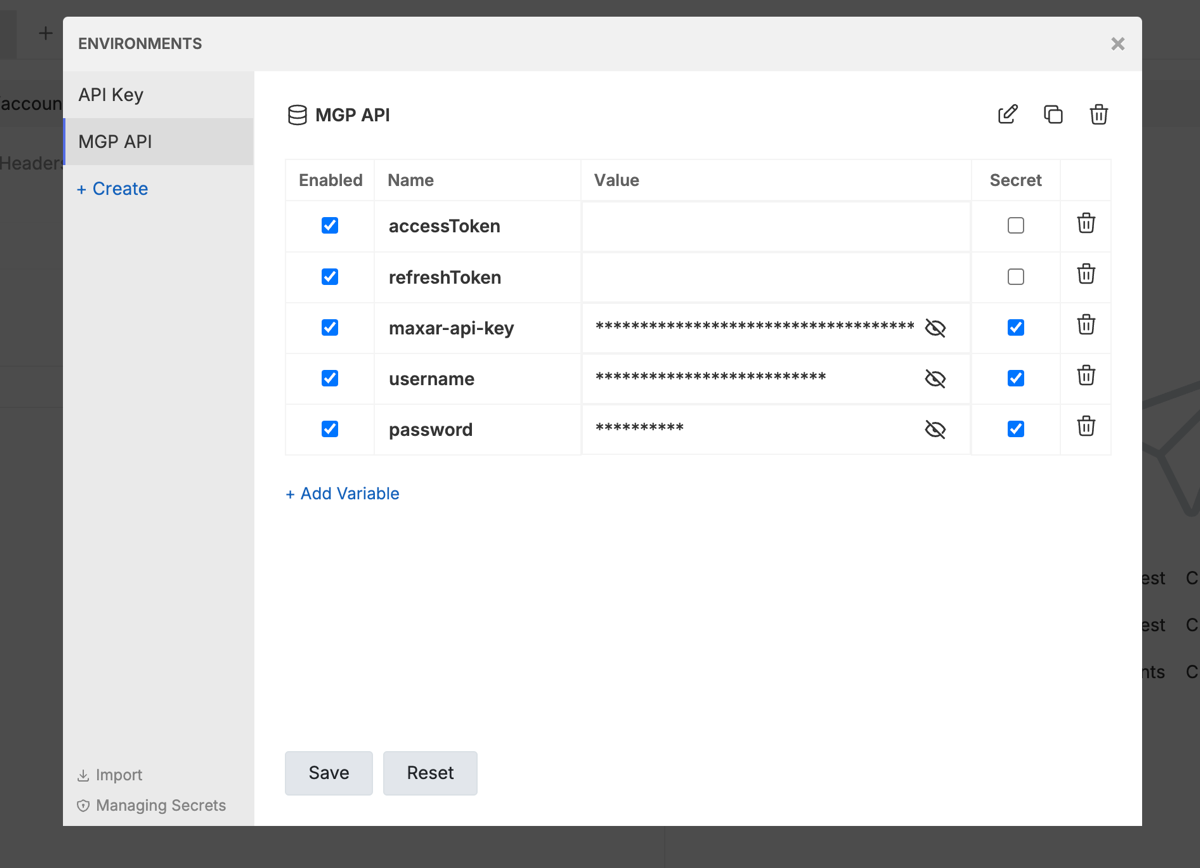Remove the username variable
Viewport: 1200px width, 868px height.
tap(1086, 375)
